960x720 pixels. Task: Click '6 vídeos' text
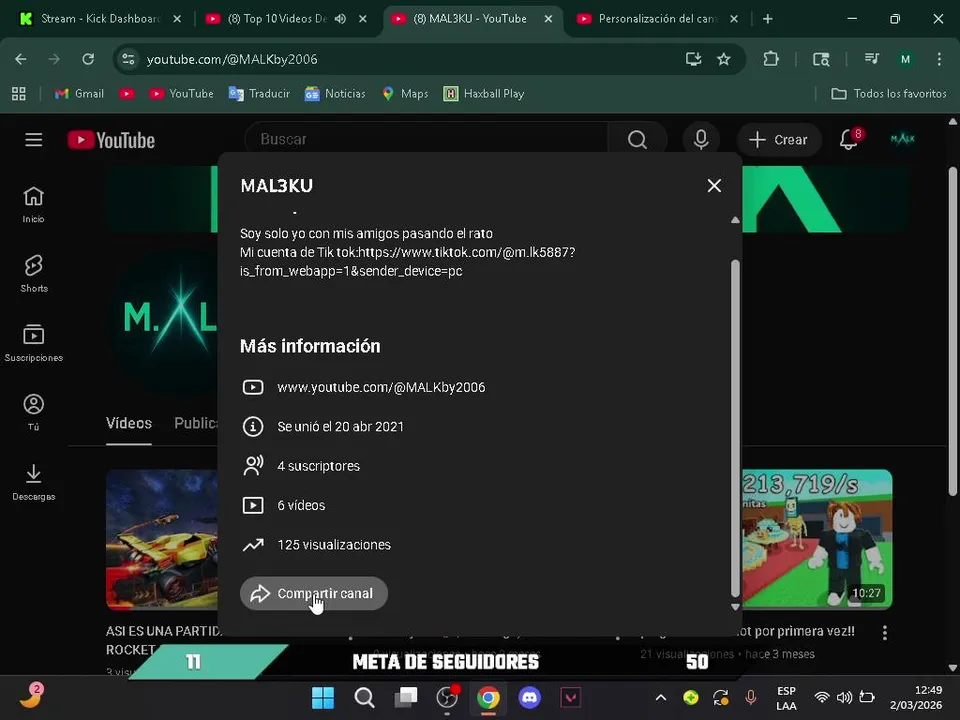click(x=301, y=506)
